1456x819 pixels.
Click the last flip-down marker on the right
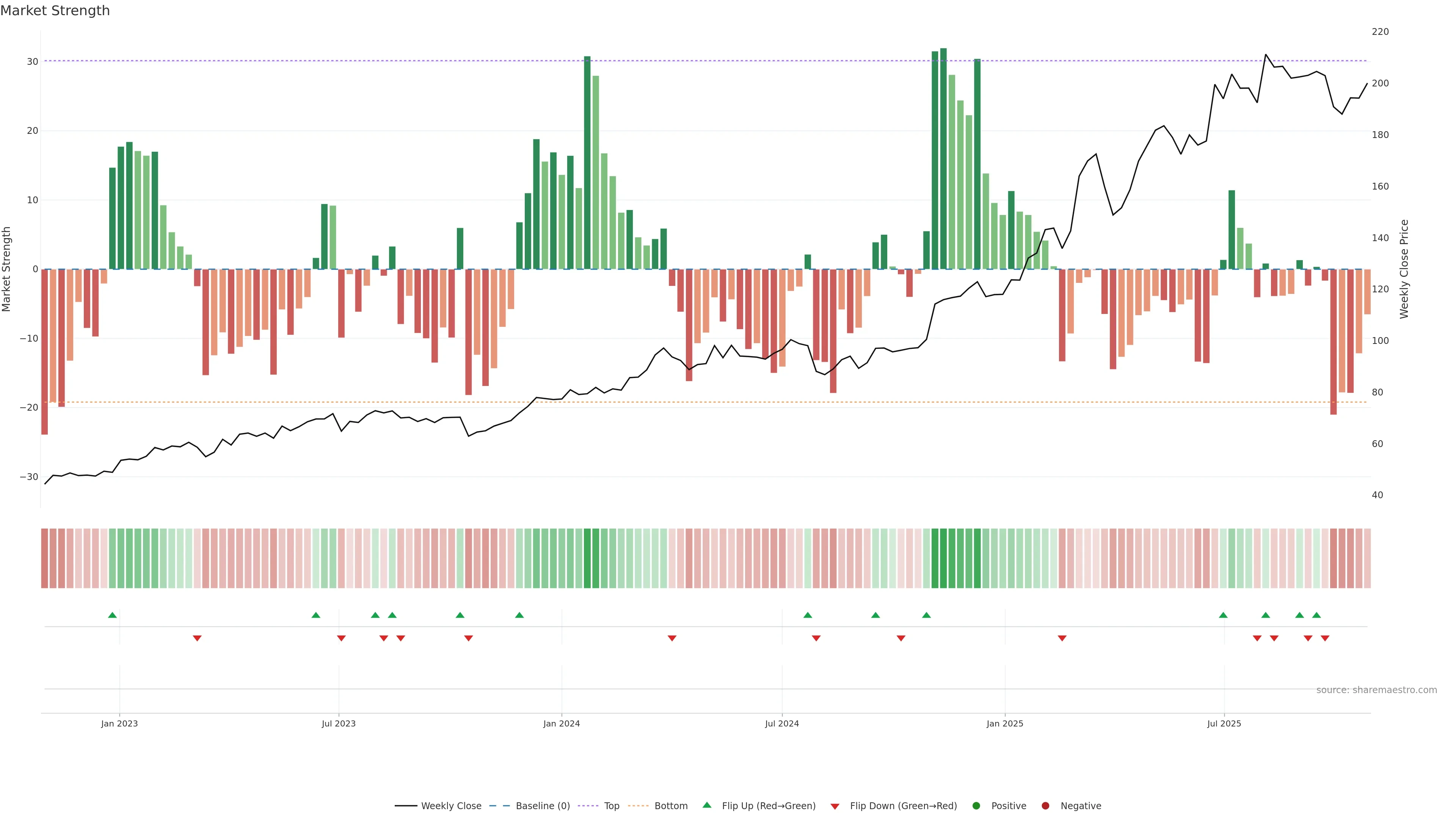pos(1325,638)
